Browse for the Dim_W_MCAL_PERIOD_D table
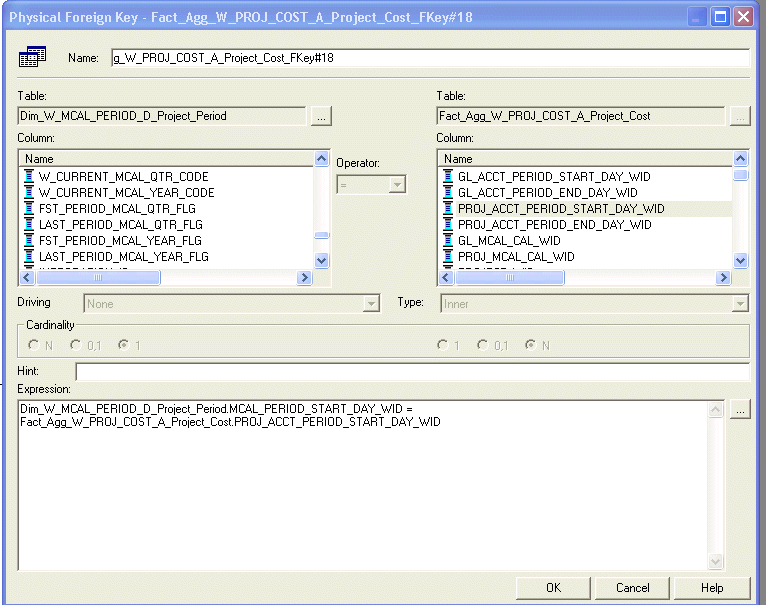Screen dimensions: 766x605 coord(321,116)
